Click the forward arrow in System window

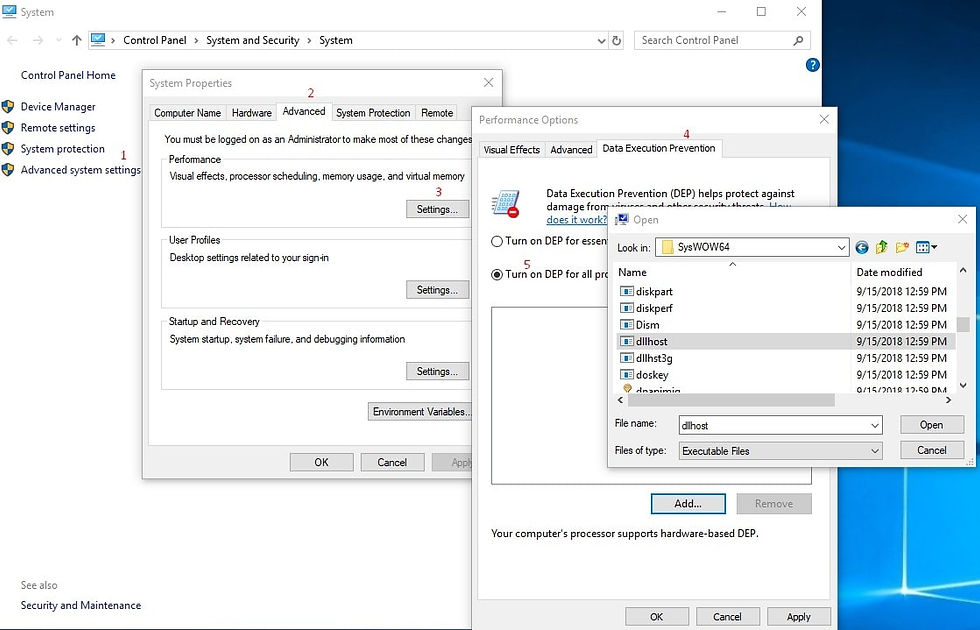(x=38, y=41)
